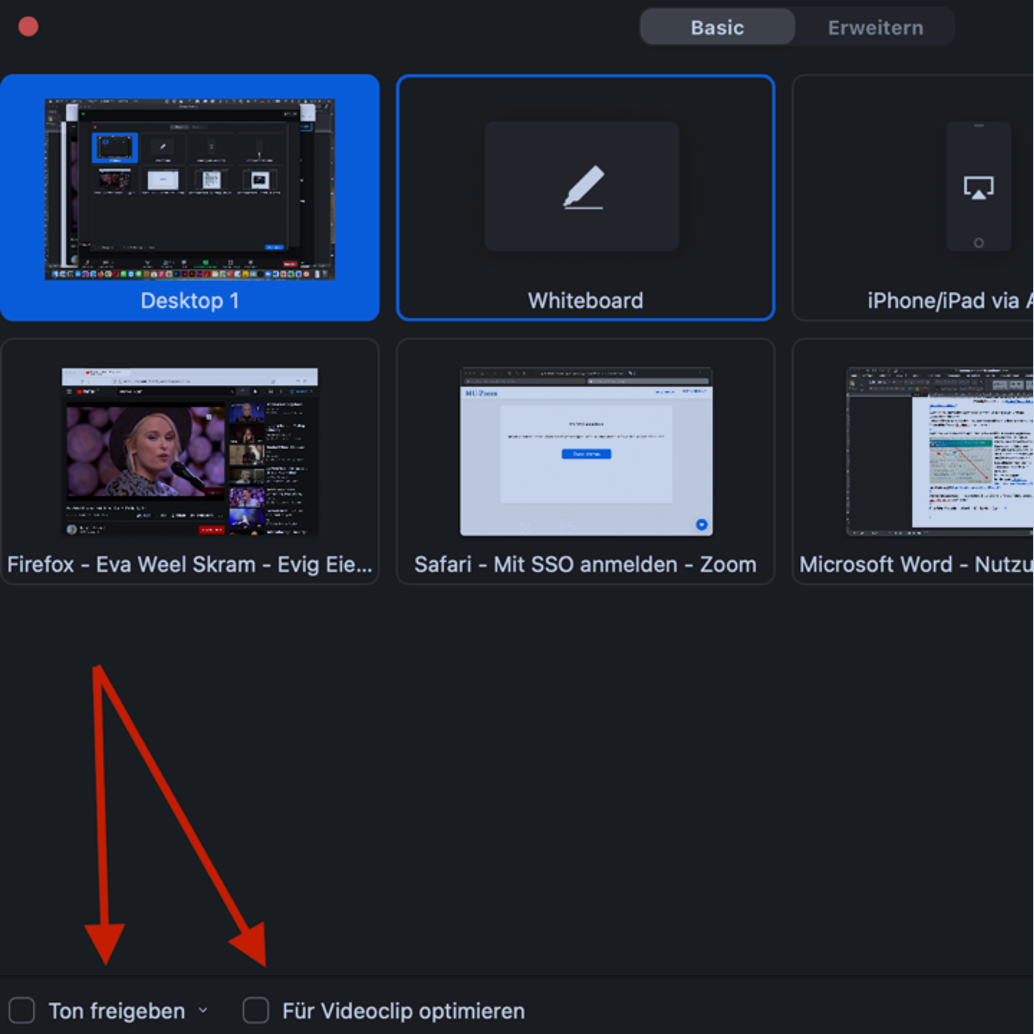Click the blue button inside Safari preview
The height and width of the screenshot is (1034, 1034).
(585, 454)
